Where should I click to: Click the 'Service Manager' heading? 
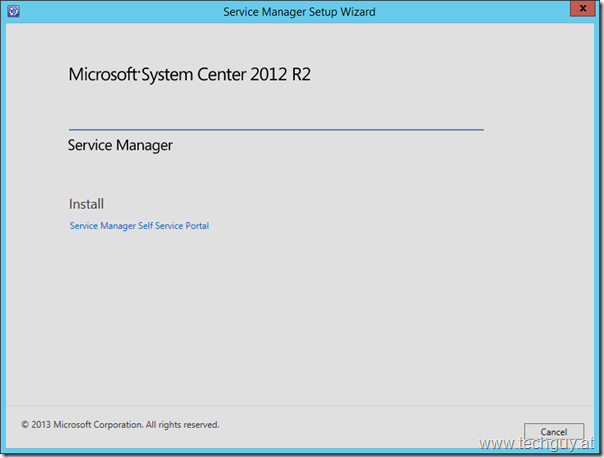click(120, 145)
